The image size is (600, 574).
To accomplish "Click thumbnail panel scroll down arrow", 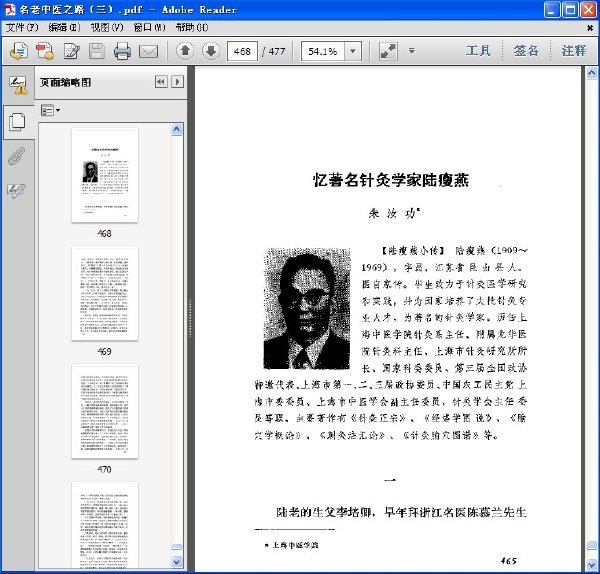I will click(176, 562).
